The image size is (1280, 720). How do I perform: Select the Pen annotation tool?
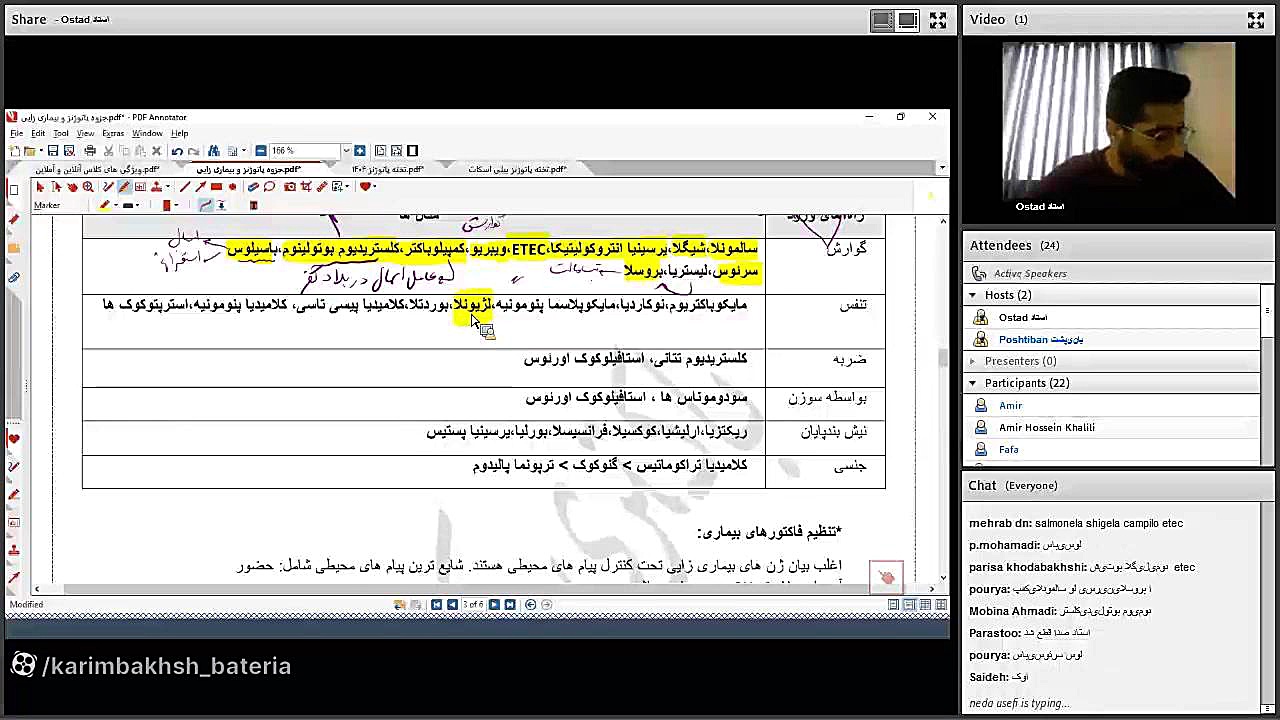tap(106, 188)
